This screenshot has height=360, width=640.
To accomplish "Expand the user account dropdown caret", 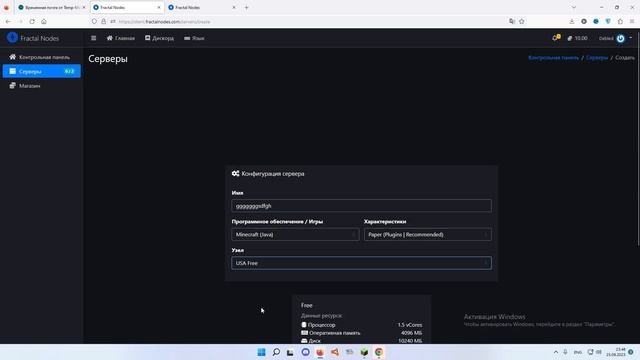I will (x=631, y=38).
